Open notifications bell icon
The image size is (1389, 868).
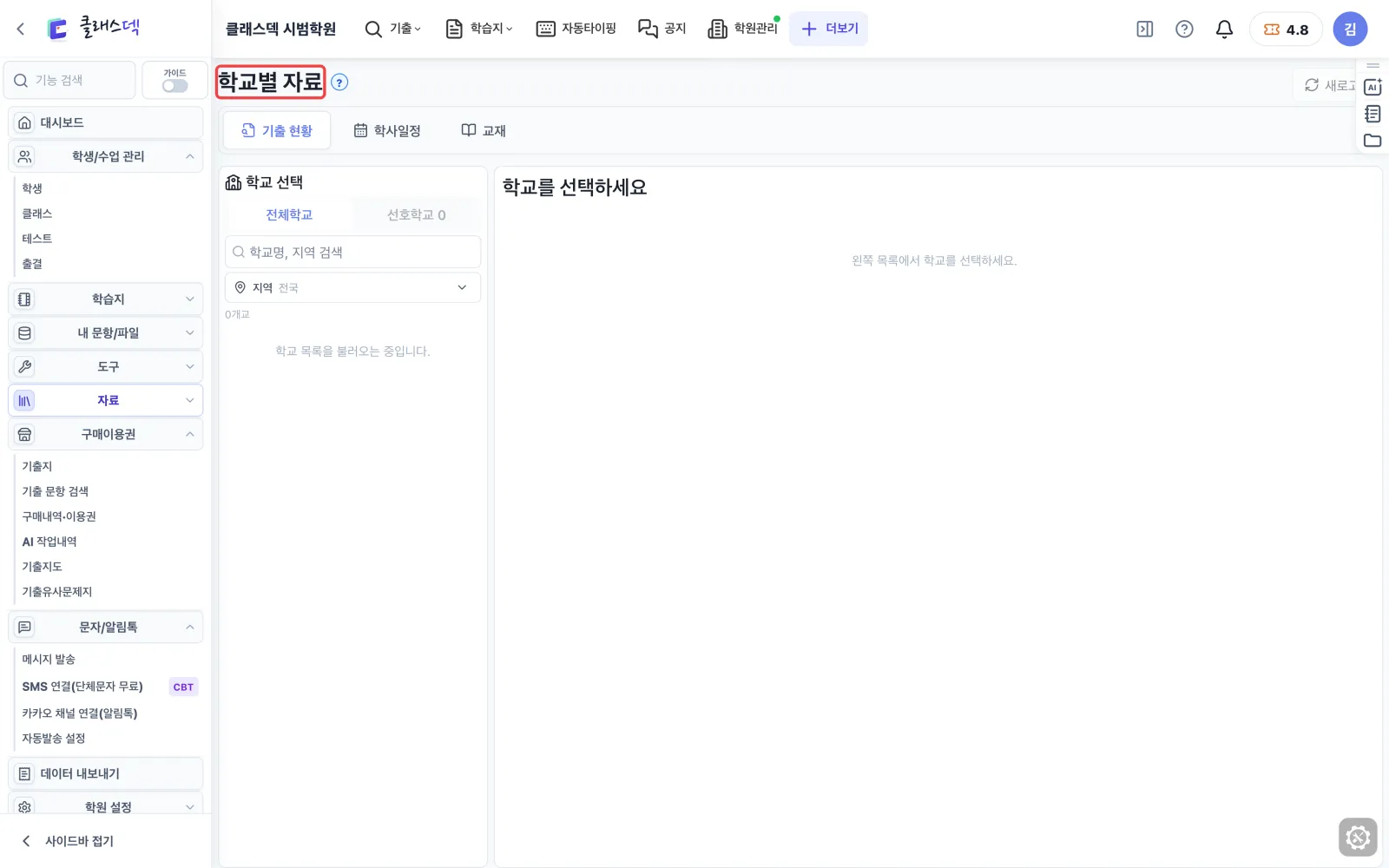(1224, 29)
